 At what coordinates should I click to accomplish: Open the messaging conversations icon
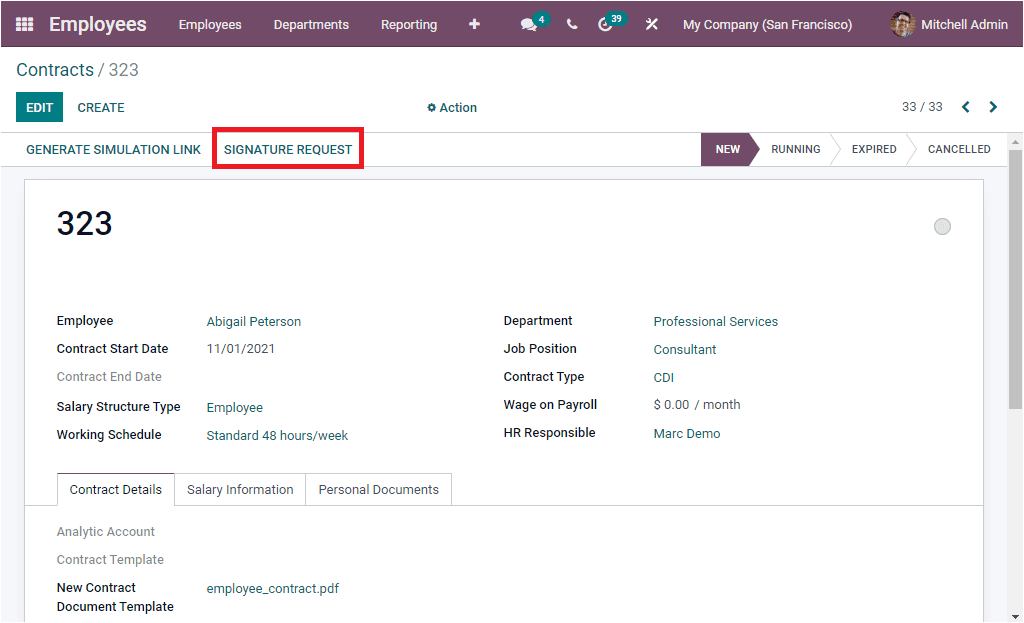[529, 24]
